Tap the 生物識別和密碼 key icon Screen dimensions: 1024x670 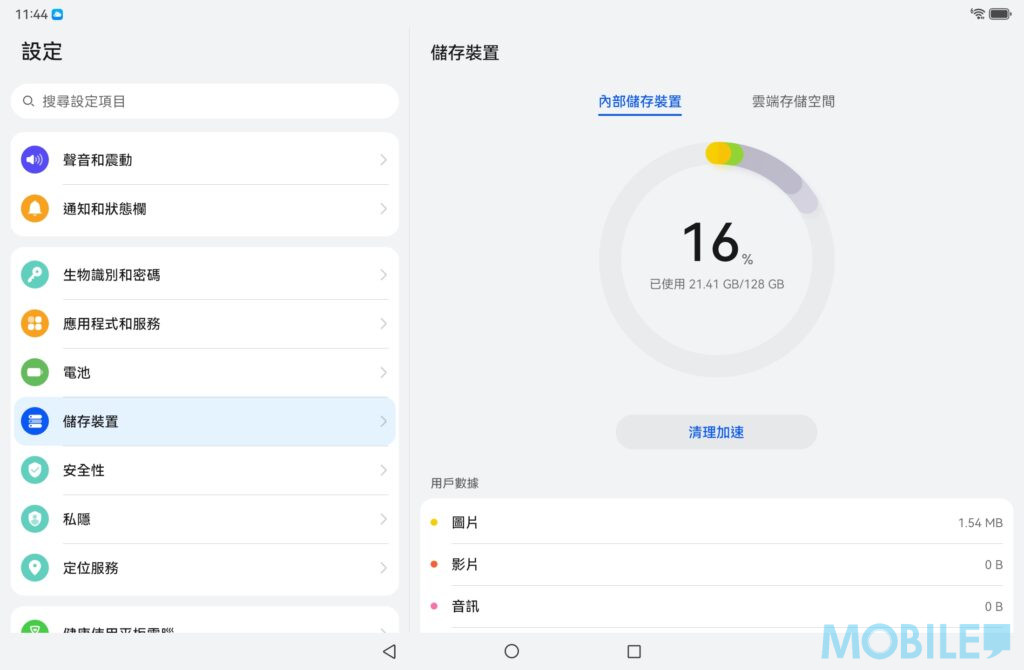(35, 275)
